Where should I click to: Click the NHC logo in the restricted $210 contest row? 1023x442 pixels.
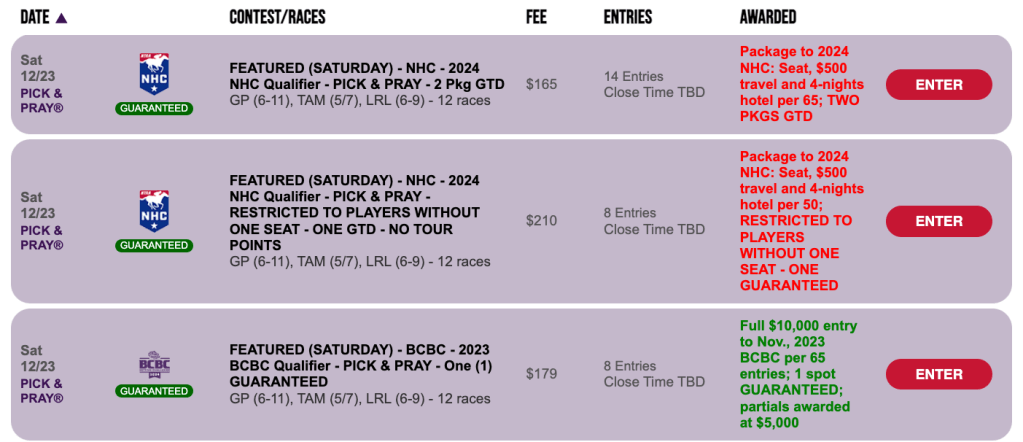153,212
